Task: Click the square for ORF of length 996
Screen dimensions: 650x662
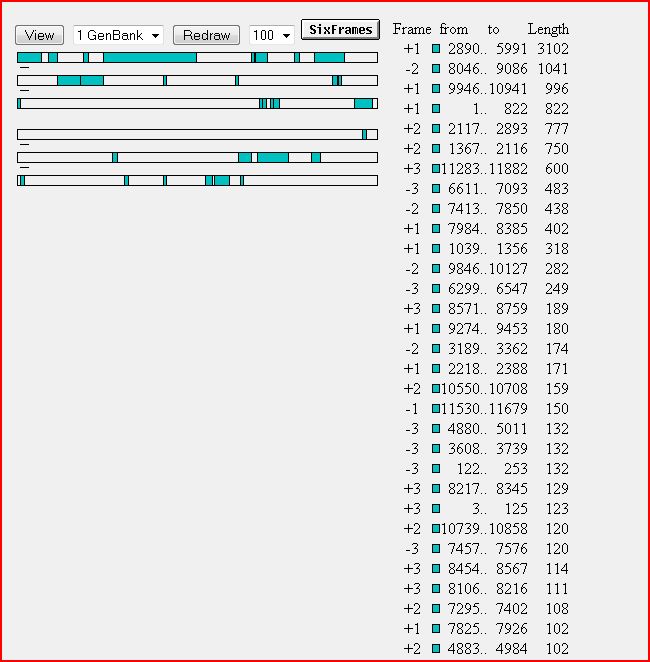Action: point(436,89)
